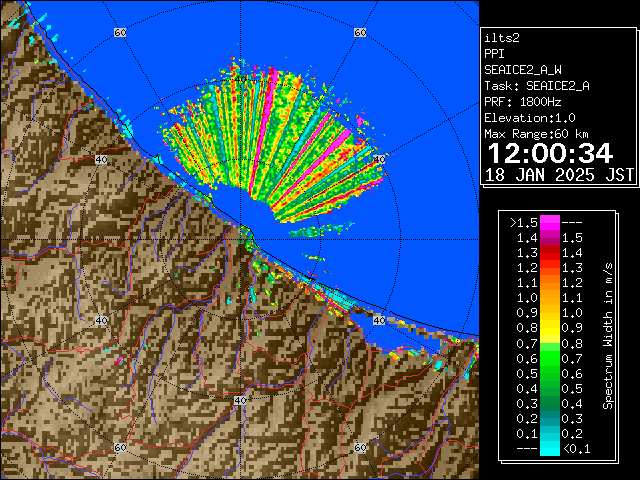Click the 12:00:34 timestamp

point(550,154)
